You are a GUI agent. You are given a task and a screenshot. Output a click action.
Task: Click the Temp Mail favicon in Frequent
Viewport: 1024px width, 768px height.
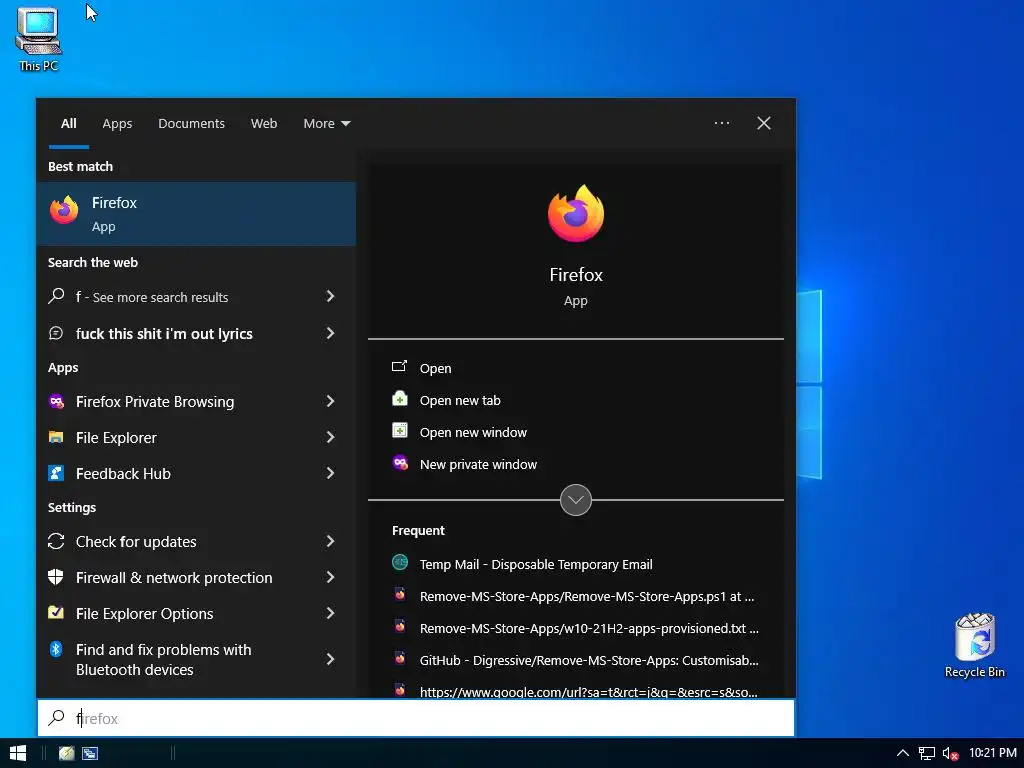coord(400,562)
